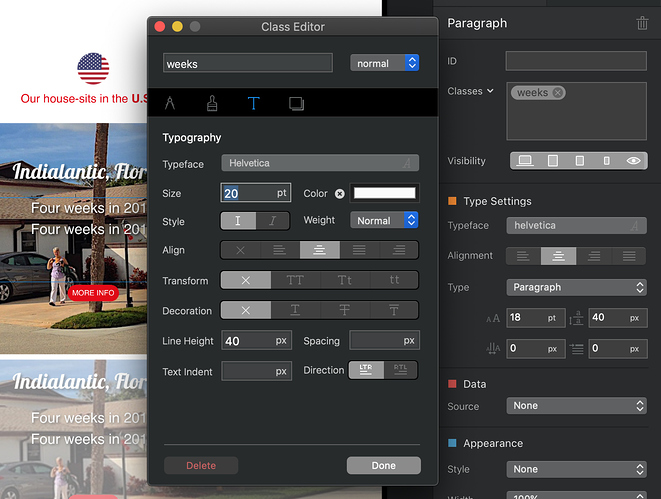
Task: Delete the Paragraph element with trash icon
Action: click(642, 23)
